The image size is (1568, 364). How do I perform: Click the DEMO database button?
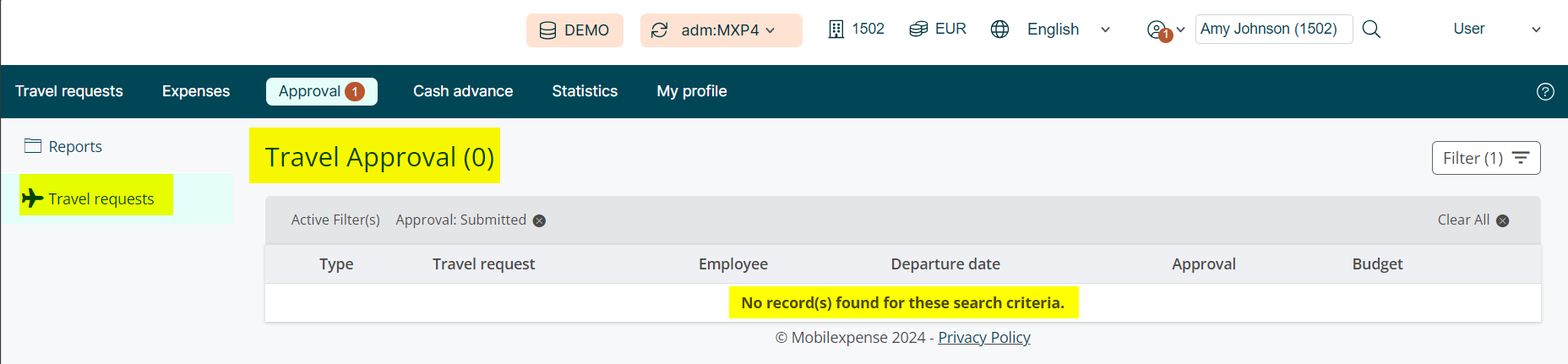click(574, 30)
